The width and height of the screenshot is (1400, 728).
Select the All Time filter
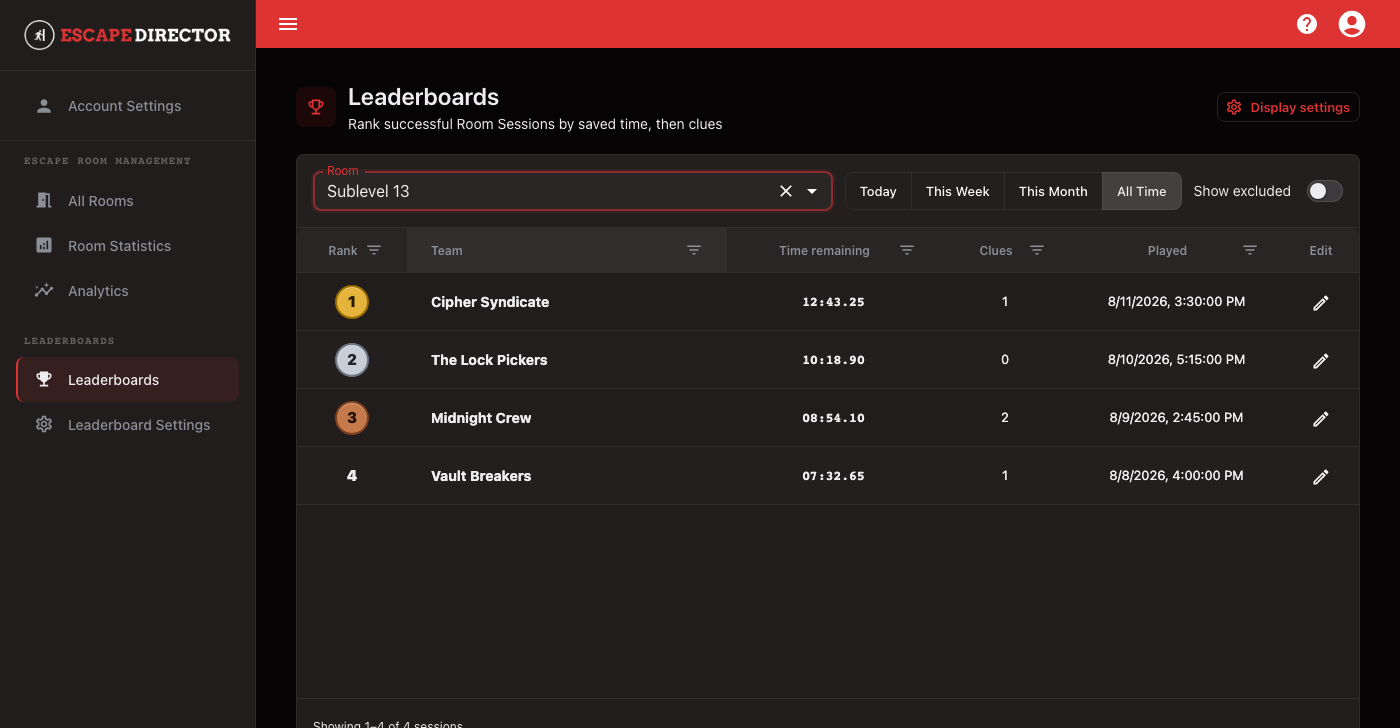click(x=1142, y=191)
